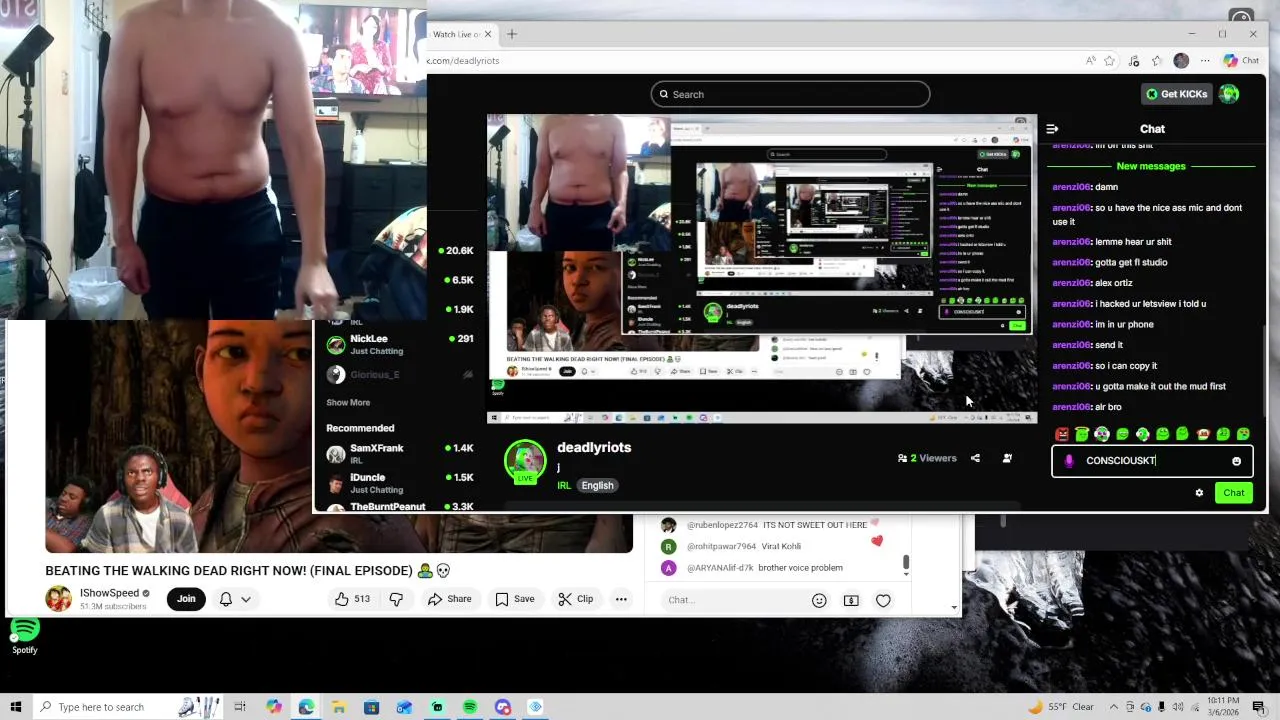Click the English language tag
This screenshot has height=720, width=1280.
coord(597,486)
